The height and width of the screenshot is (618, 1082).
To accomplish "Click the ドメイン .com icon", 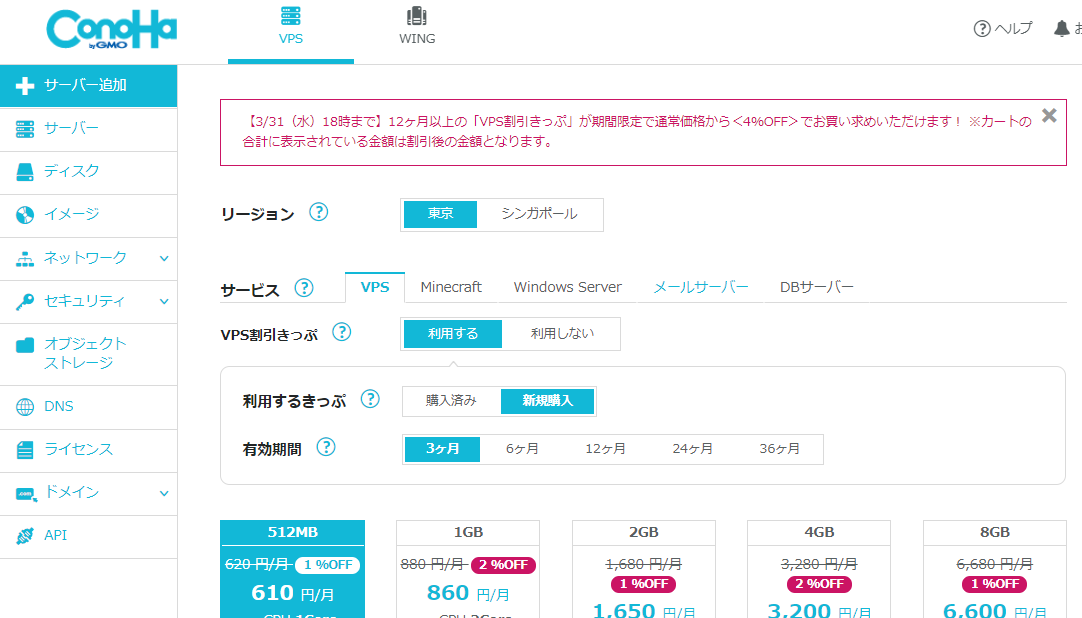I will point(26,494).
